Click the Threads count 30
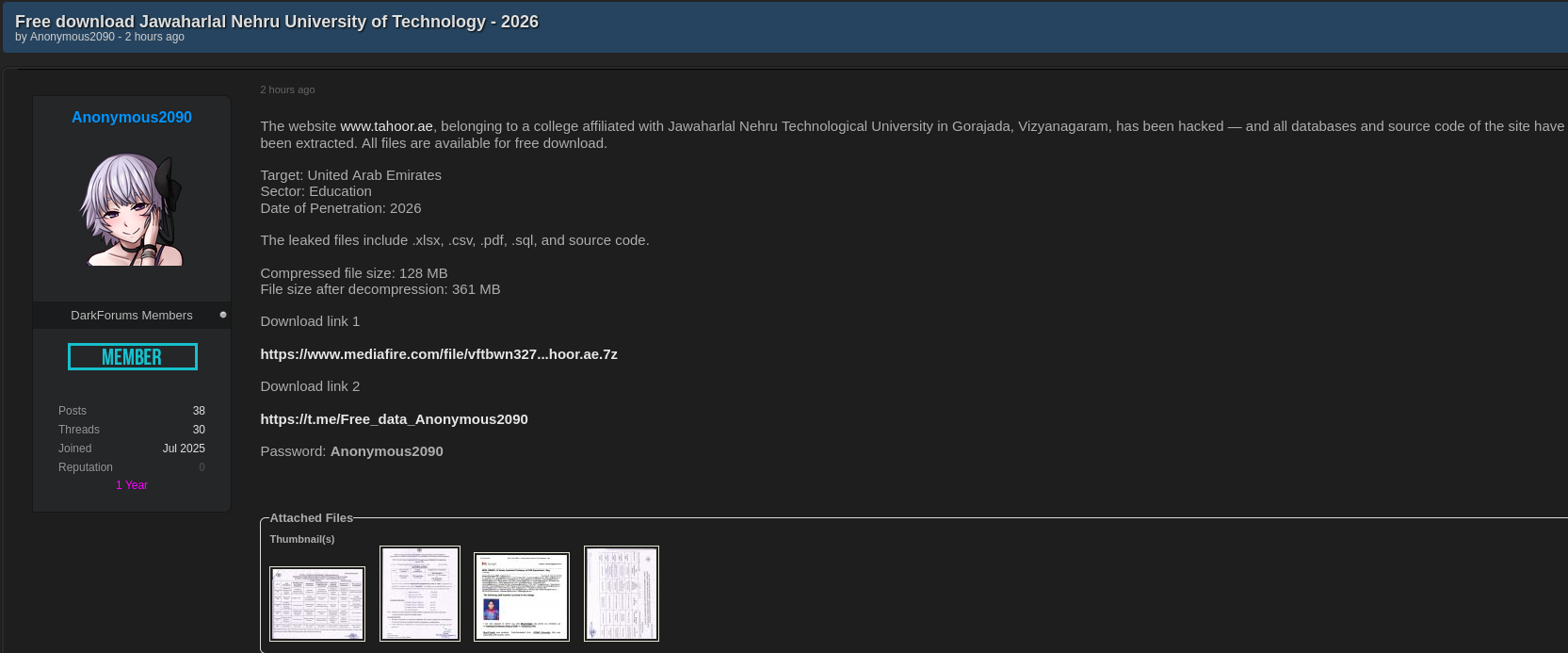Image resolution: width=1568 pixels, height=653 pixels. [199, 430]
